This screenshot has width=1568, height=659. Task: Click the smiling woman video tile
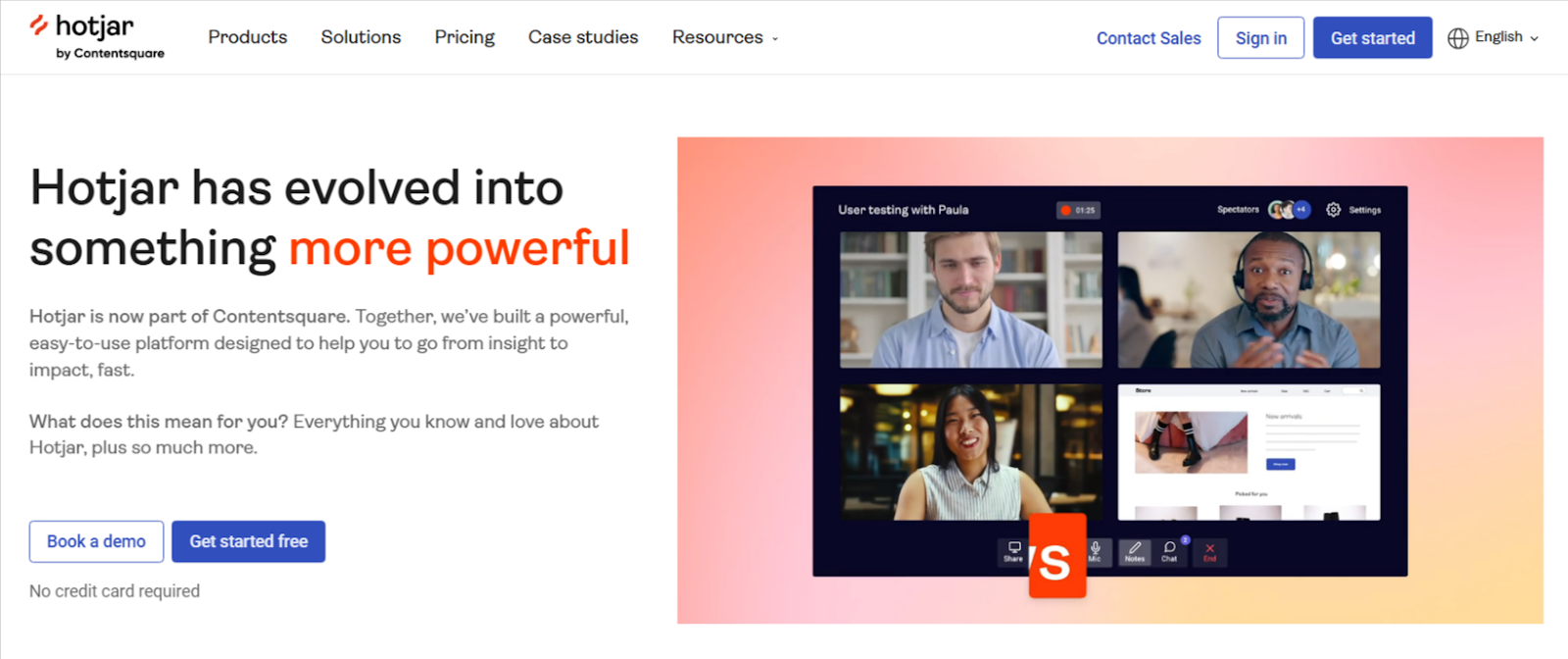[x=971, y=452]
